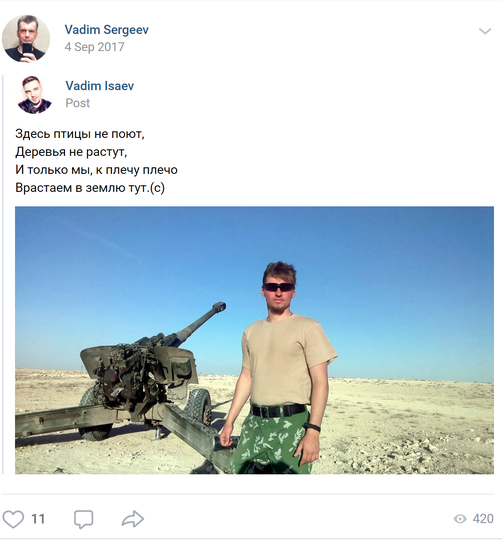Image resolution: width=502 pixels, height=543 pixels.
Task: Open Vadim Sergeev profile link
Action: click(107, 30)
